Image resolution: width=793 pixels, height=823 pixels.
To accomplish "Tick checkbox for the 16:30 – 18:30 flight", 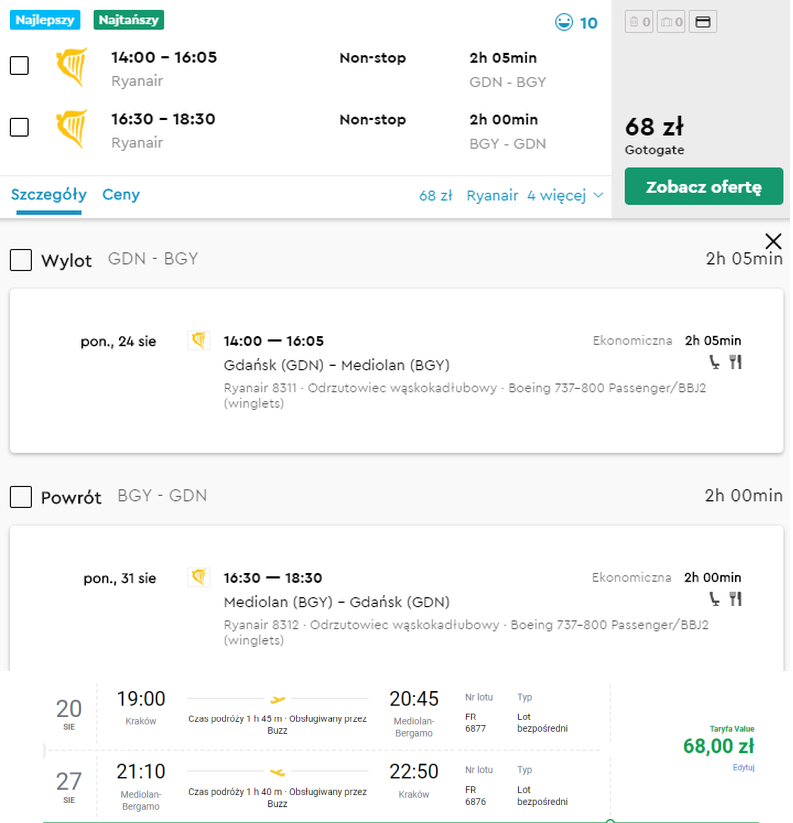I will 19,127.
